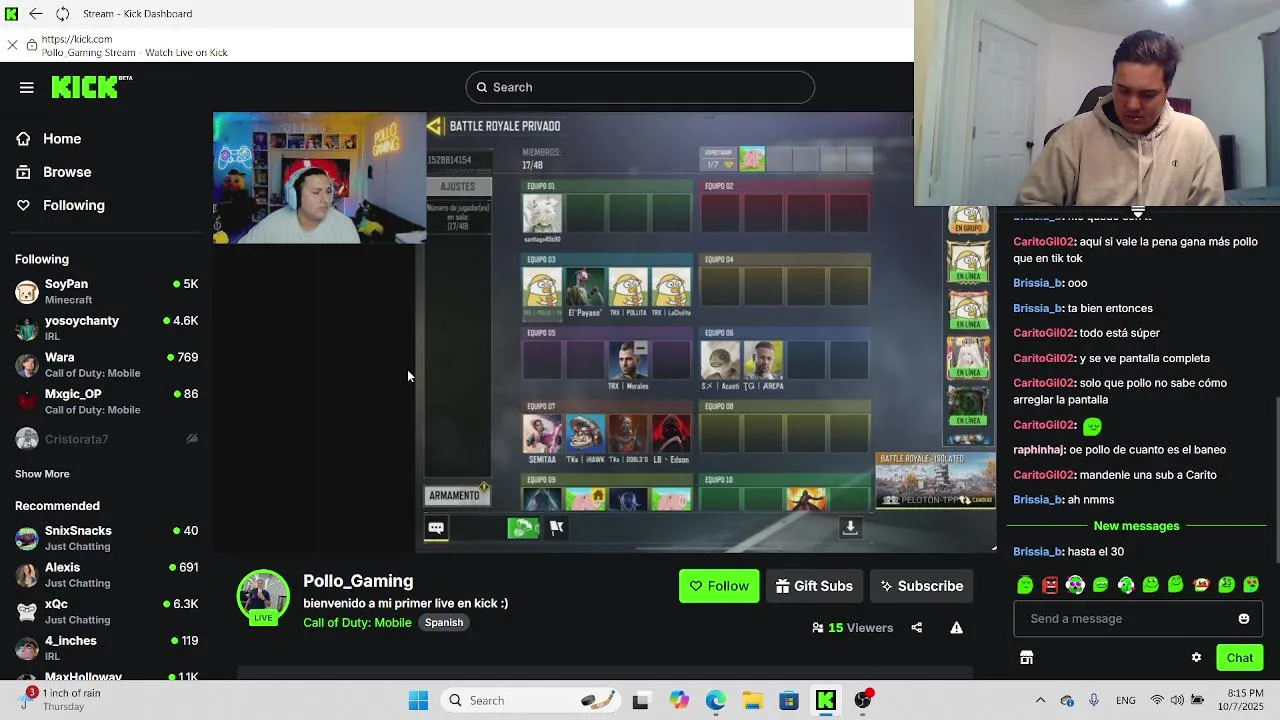Open recommended channel Alexis
Viewport: 1280px width, 720px height.
click(x=107, y=575)
